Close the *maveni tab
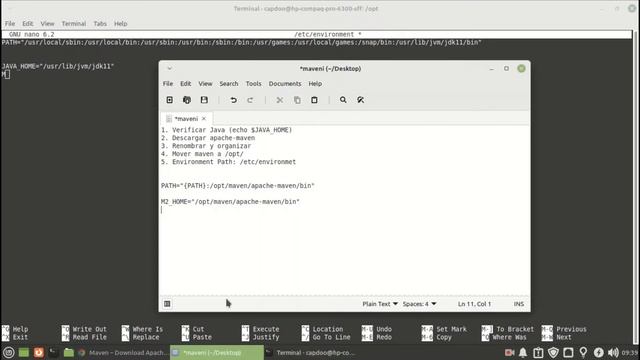Screen dimensions: 640x360 click(x=204, y=119)
